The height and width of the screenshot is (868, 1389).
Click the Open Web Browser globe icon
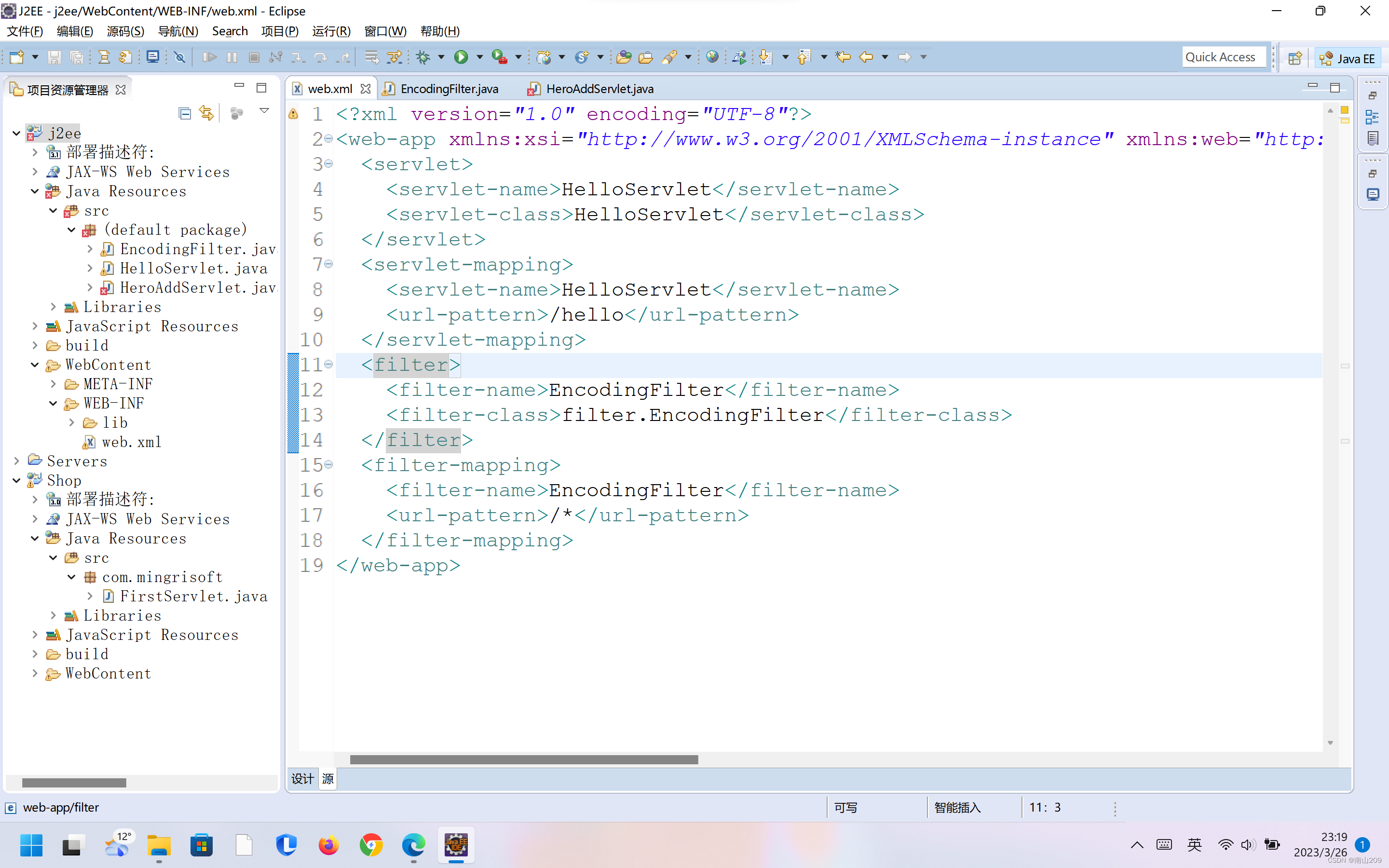712,57
